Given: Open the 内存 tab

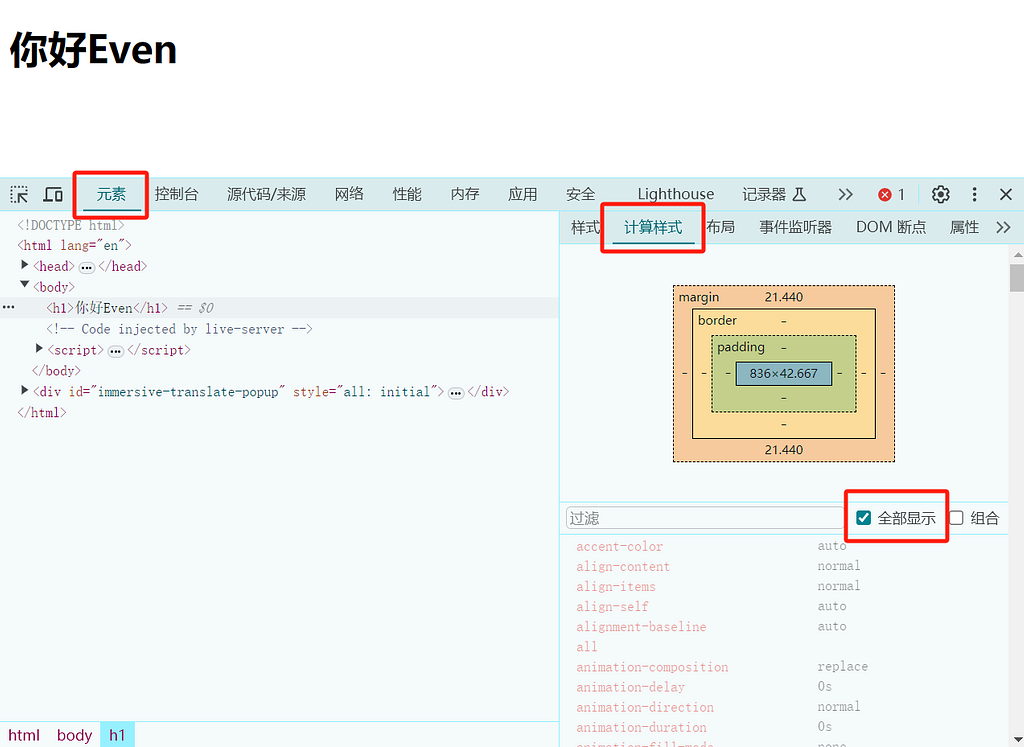Looking at the screenshot, I should click(465, 195).
